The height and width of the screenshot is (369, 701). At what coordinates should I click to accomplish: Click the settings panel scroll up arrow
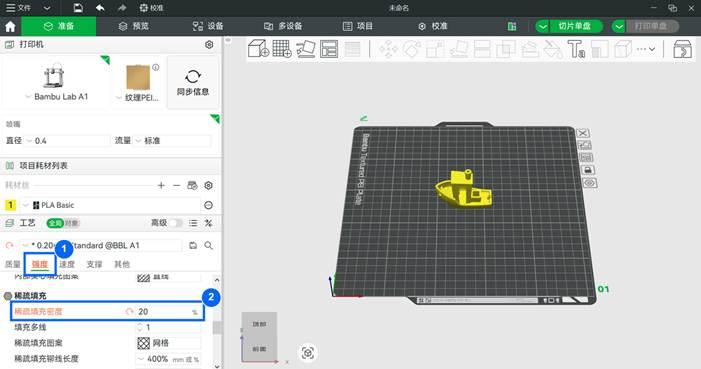point(217,280)
